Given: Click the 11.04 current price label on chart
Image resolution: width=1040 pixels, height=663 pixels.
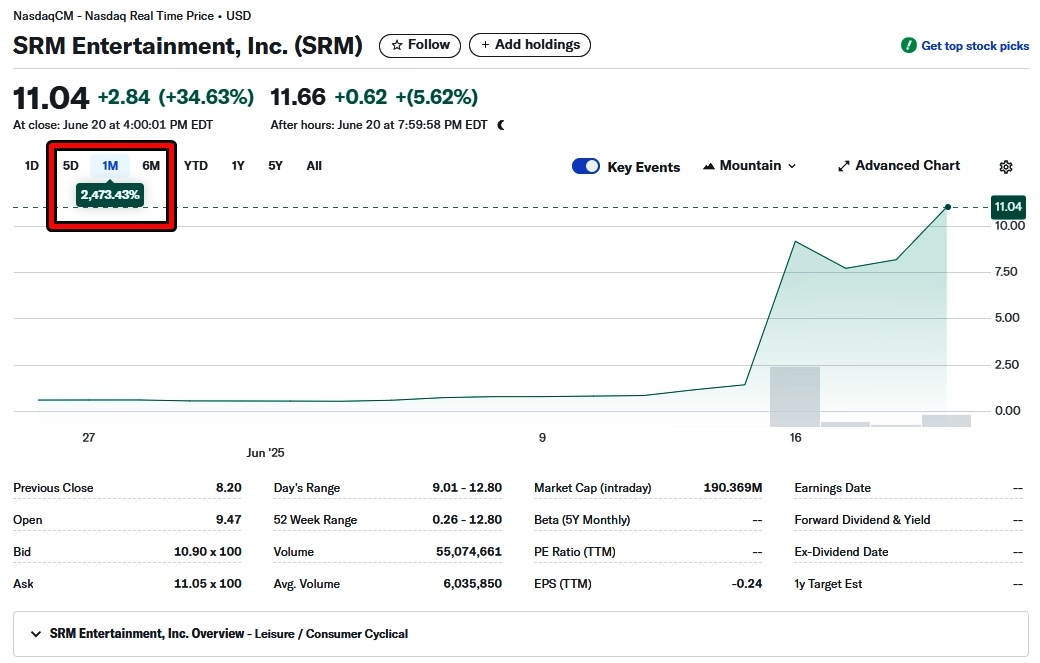Looking at the screenshot, I should (x=1007, y=207).
